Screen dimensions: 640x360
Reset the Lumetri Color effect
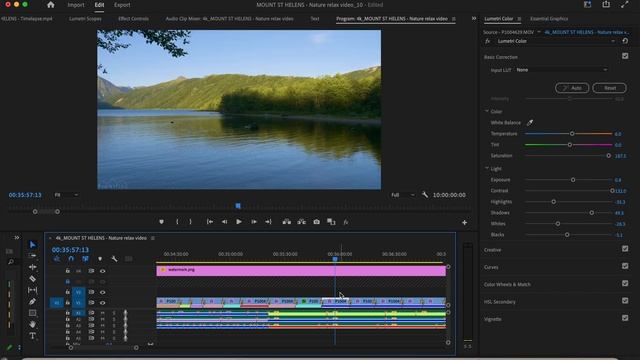pos(625,41)
